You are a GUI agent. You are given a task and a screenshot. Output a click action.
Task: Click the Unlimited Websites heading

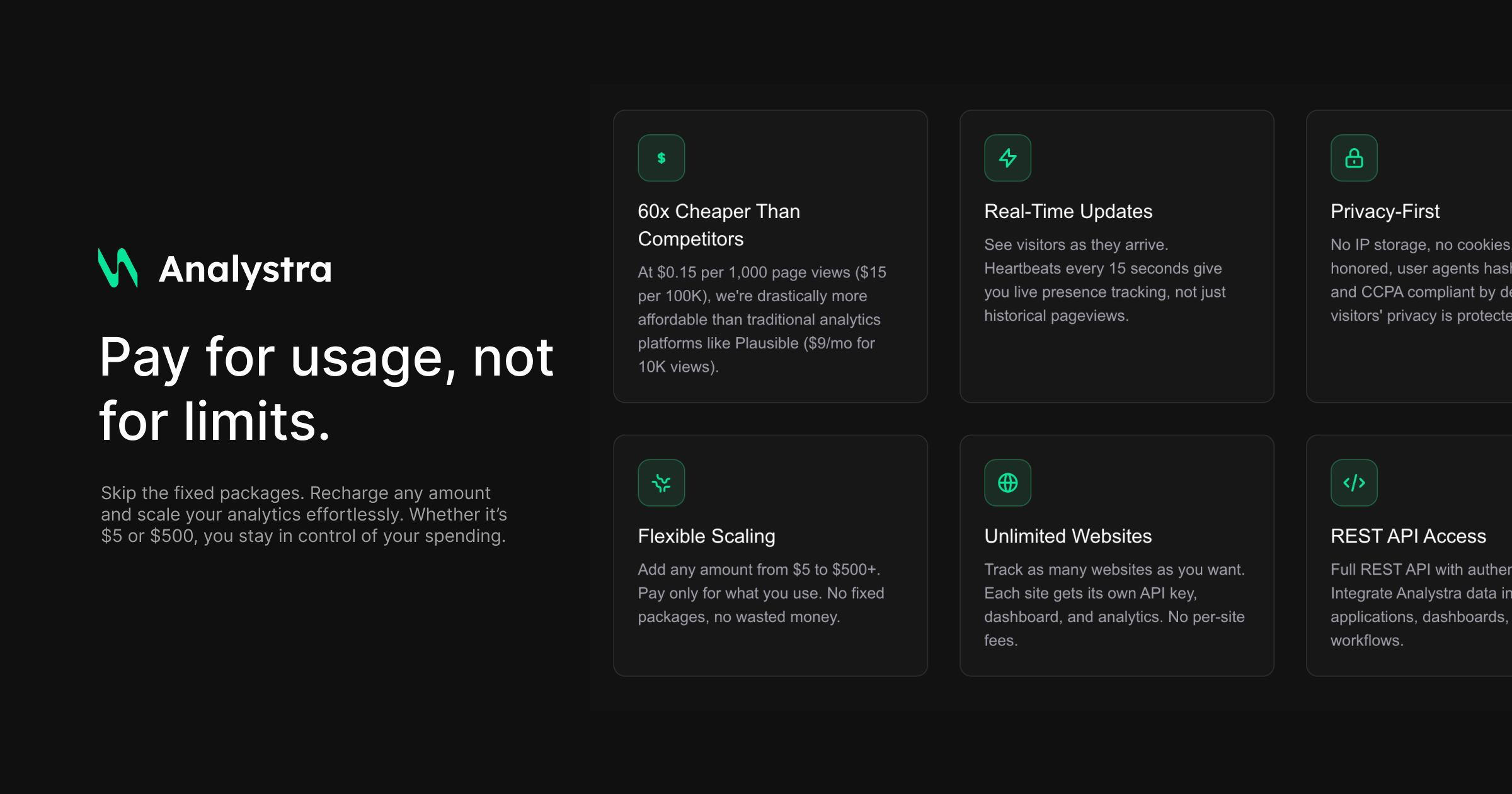coord(1068,536)
